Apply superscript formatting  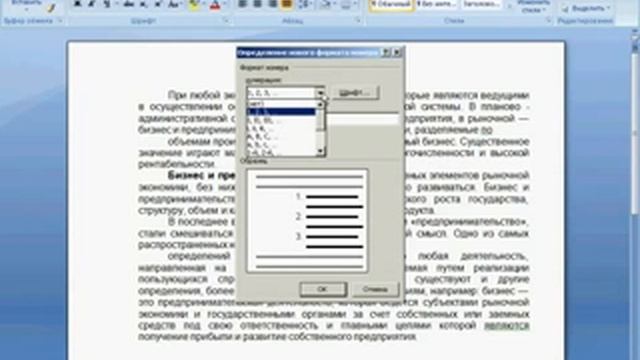[x=157, y=4]
